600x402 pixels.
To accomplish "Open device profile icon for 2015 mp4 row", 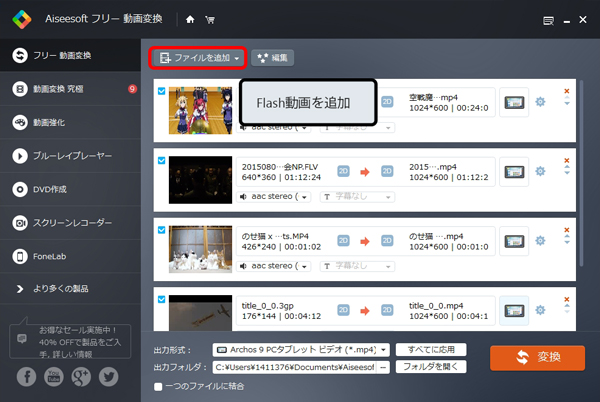I will (514, 172).
